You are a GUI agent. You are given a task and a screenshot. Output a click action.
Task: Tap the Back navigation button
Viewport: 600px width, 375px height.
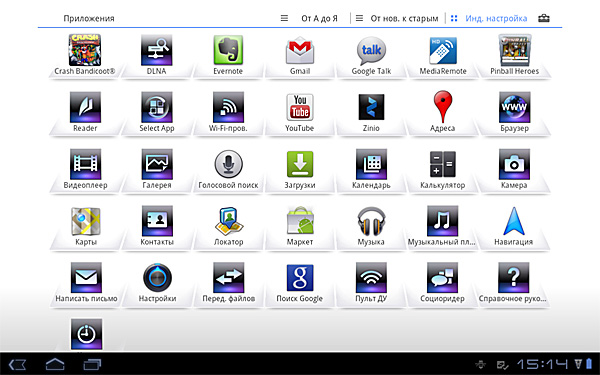point(17,364)
